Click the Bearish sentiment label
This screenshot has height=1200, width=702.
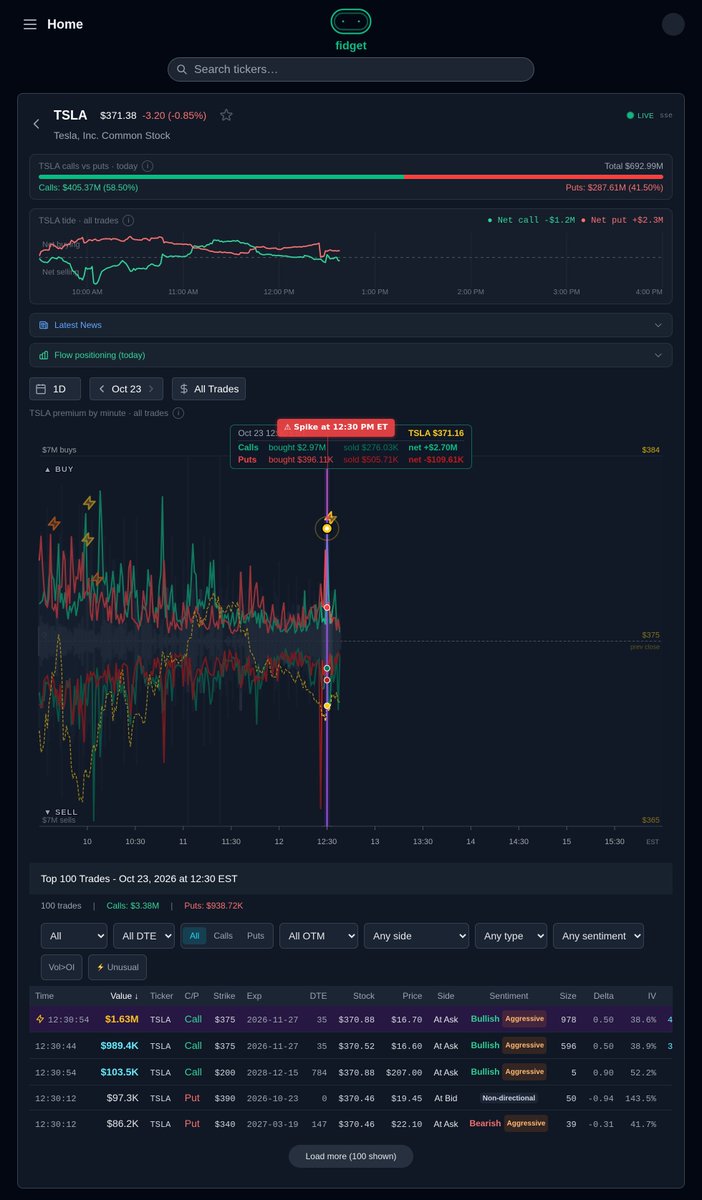tap(485, 1123)
